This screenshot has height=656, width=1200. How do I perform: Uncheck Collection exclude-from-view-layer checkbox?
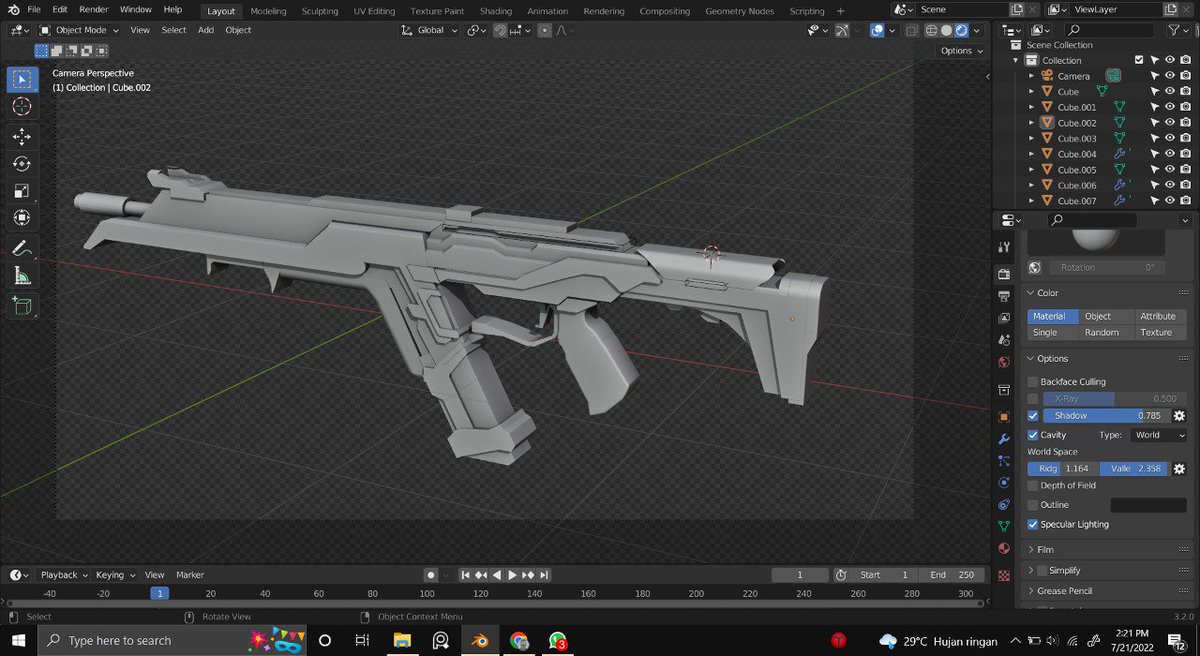pyautogui.click(x=1138, y=60)
